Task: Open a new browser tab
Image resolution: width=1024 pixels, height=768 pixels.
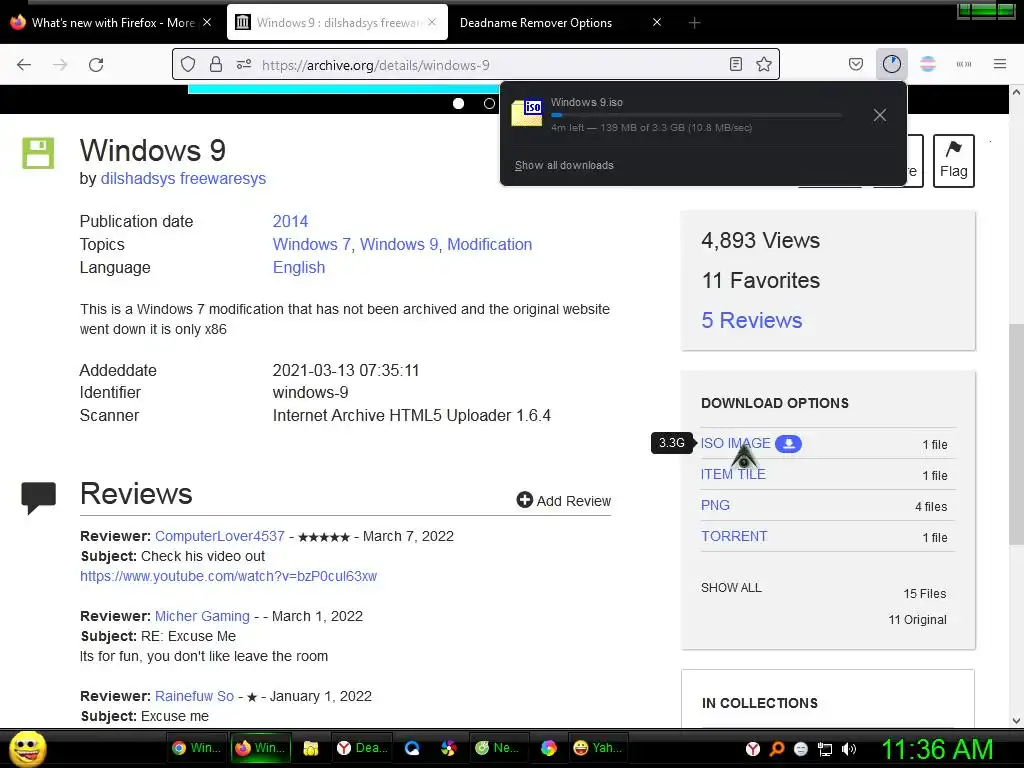Action: tap(694, 23)
